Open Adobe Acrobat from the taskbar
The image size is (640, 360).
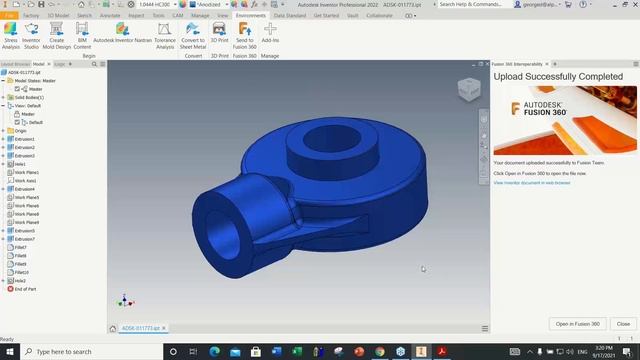pos(442,351)
